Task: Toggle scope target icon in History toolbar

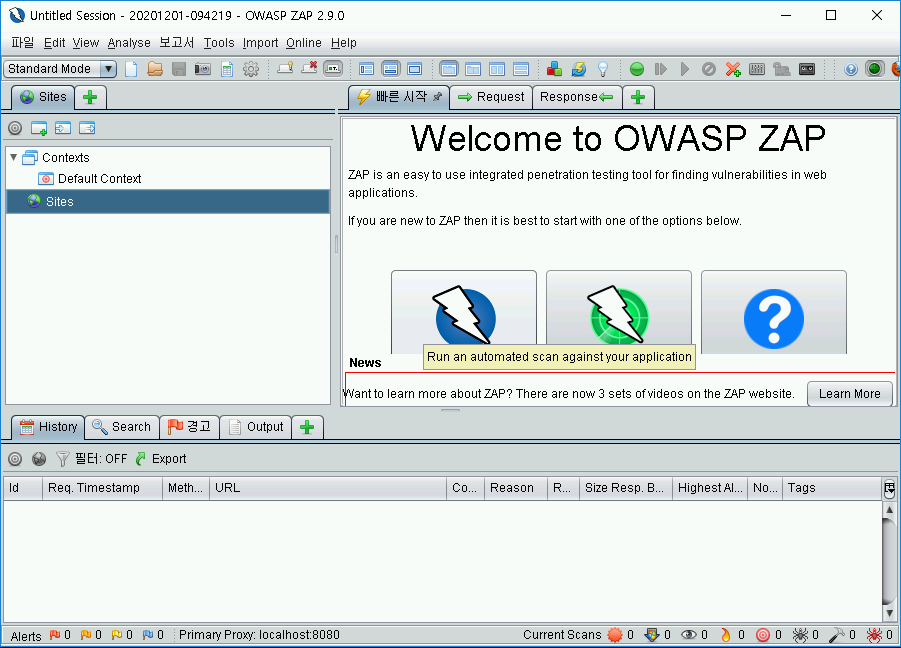Action: (x=15, y=458)
